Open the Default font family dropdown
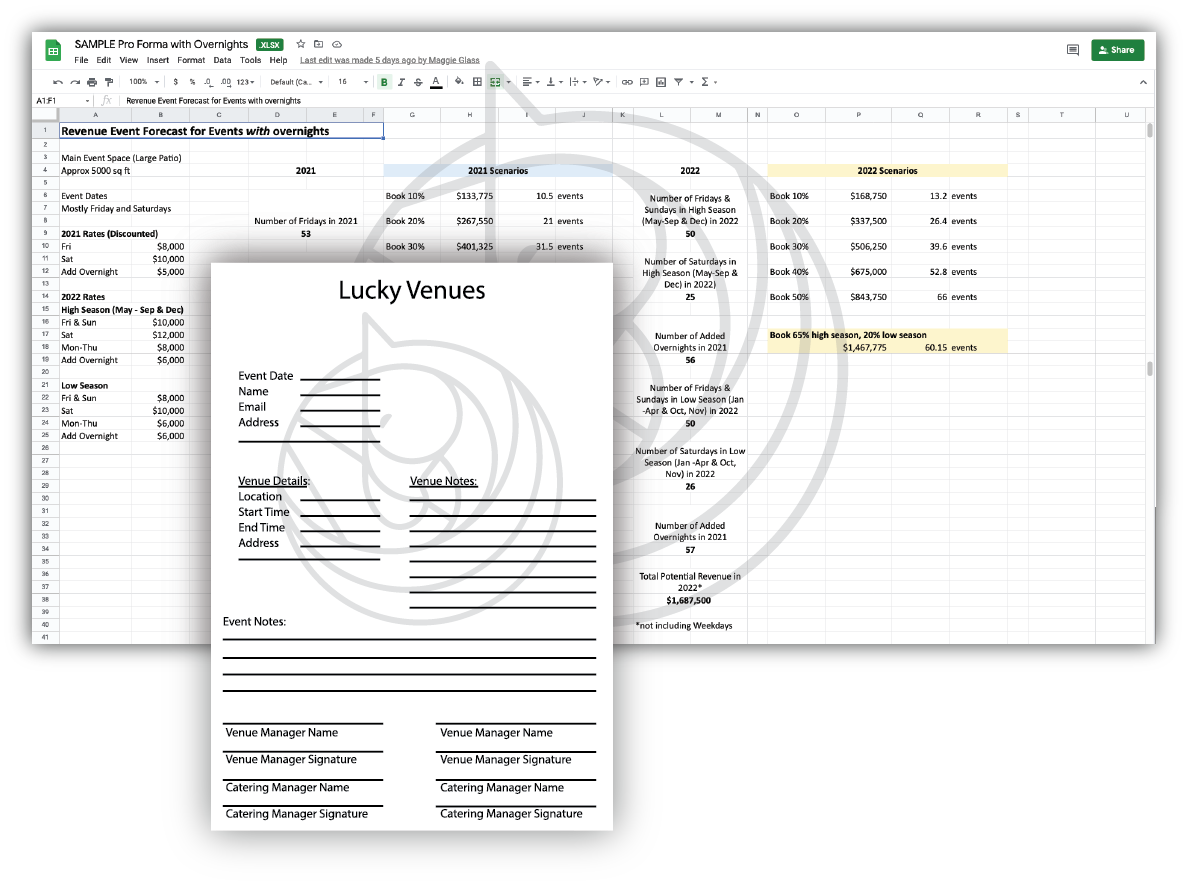 click(x=296, y=82)
